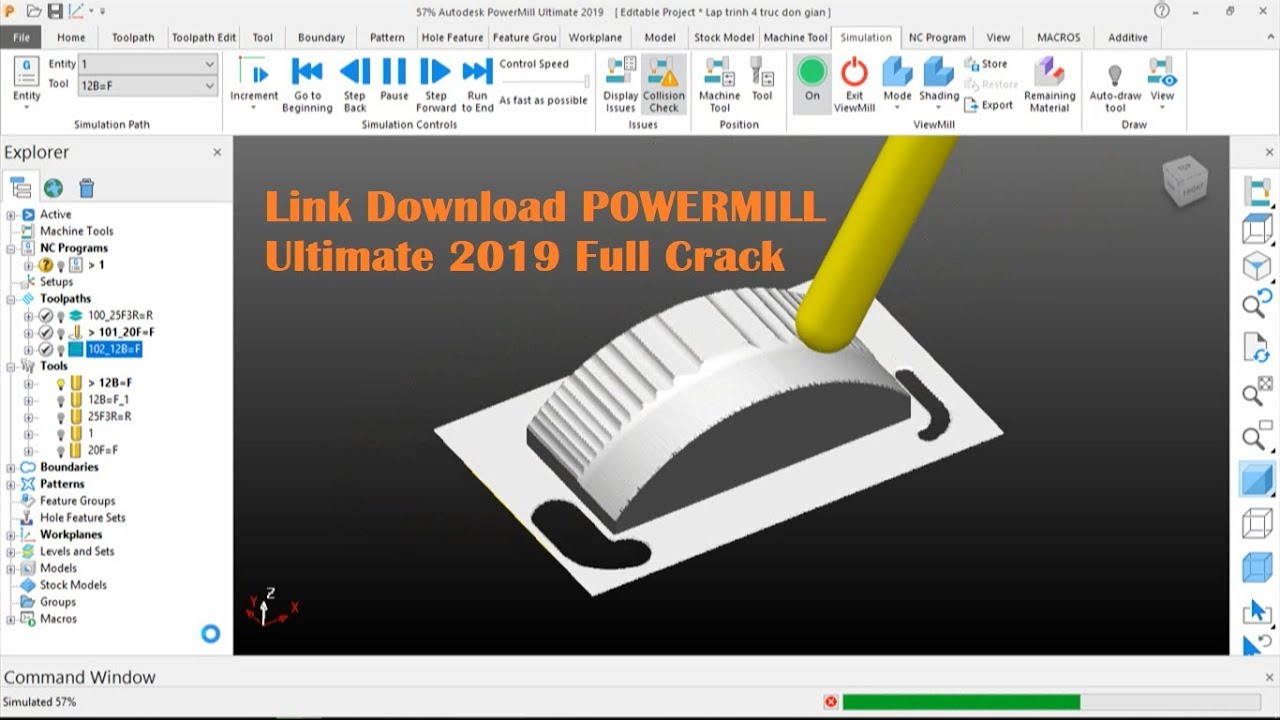Click the zoom to box magnifier icon
Viewport: 1280px width, 720px height.
tap(1256, 436)
